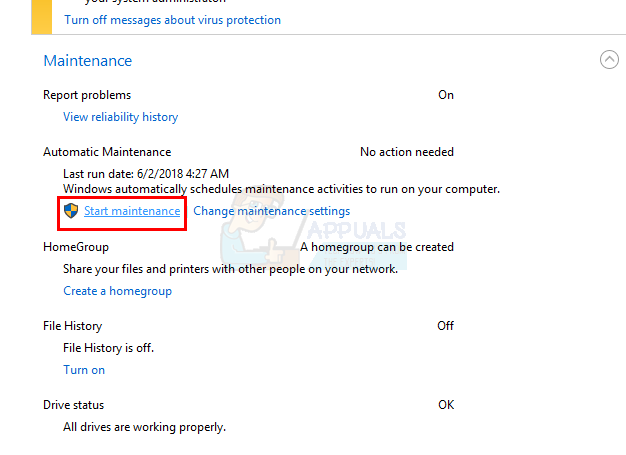Click the Drive status label
Screen dimensions: 626x455
pyautogui.click(x=73, y=405)
